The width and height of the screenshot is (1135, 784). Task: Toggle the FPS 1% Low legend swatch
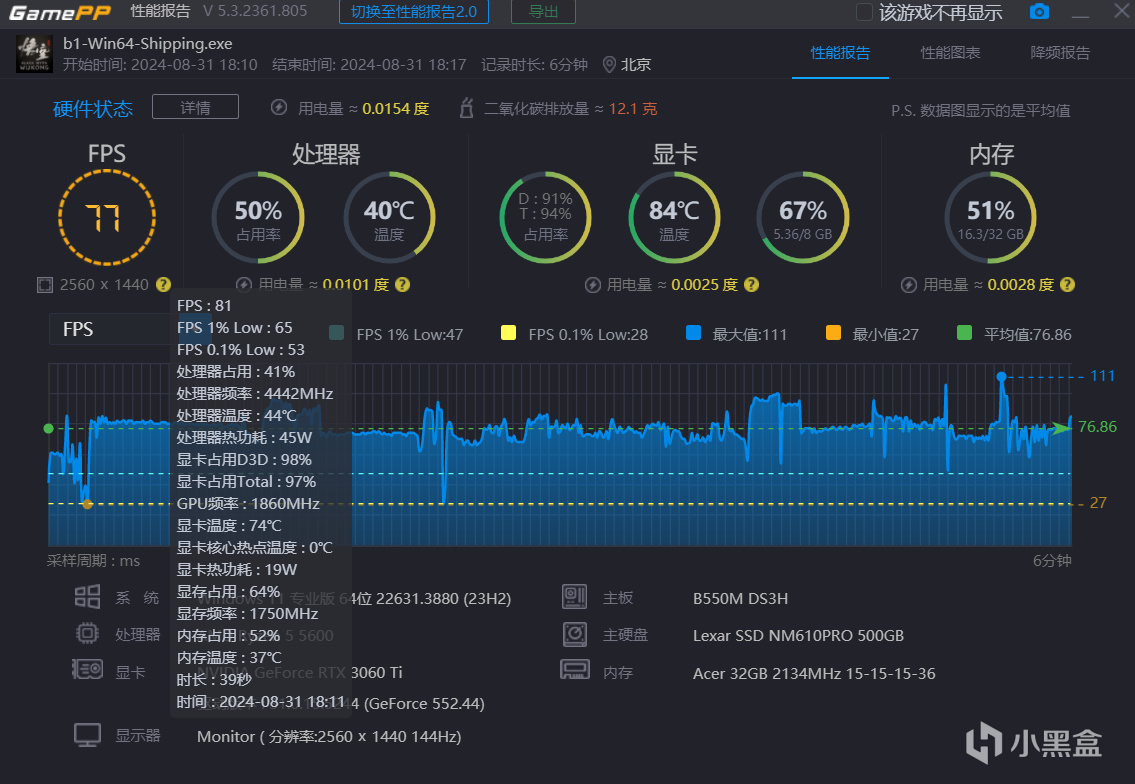[337, 332]
